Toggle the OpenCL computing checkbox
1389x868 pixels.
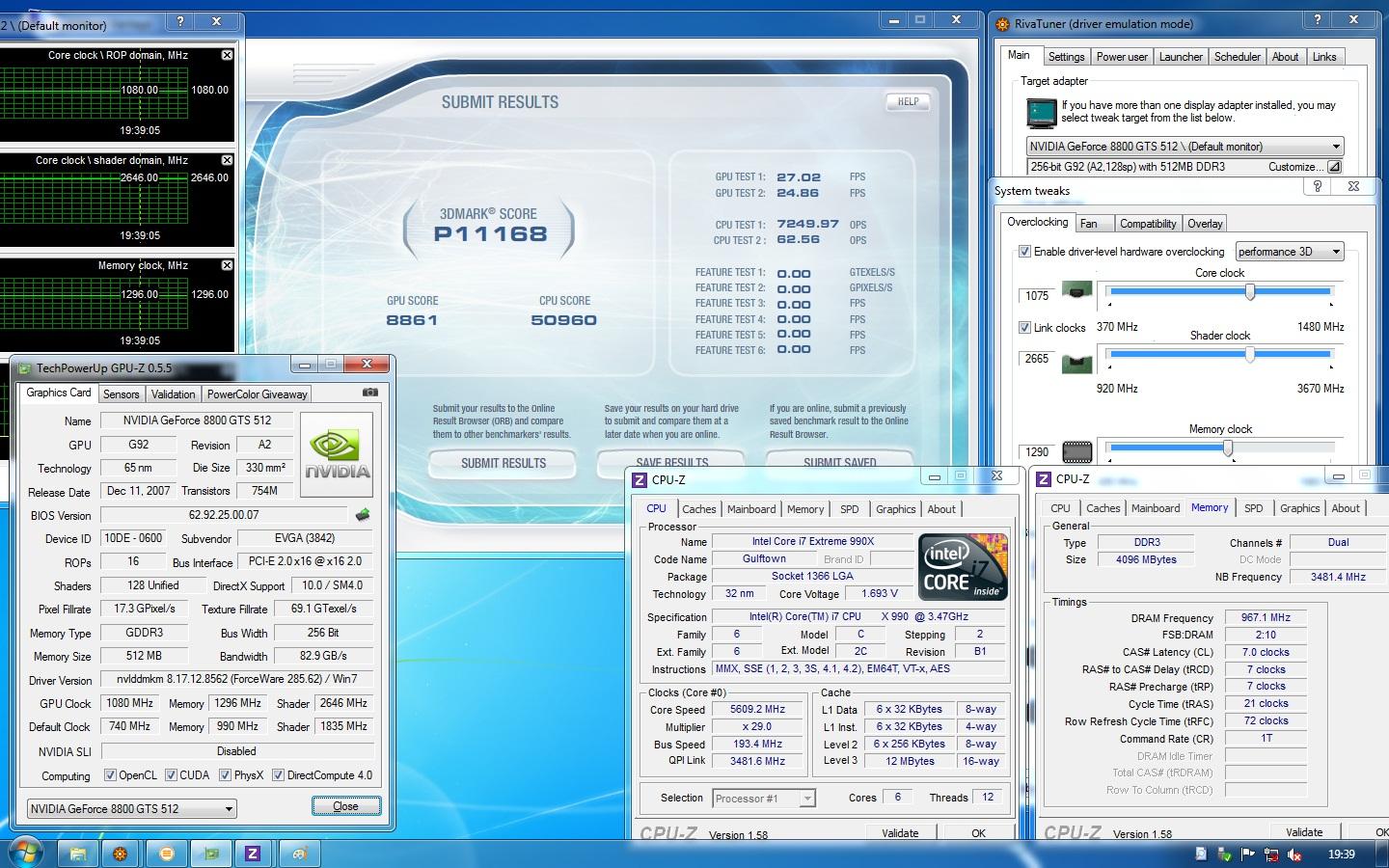click(110, 775)
